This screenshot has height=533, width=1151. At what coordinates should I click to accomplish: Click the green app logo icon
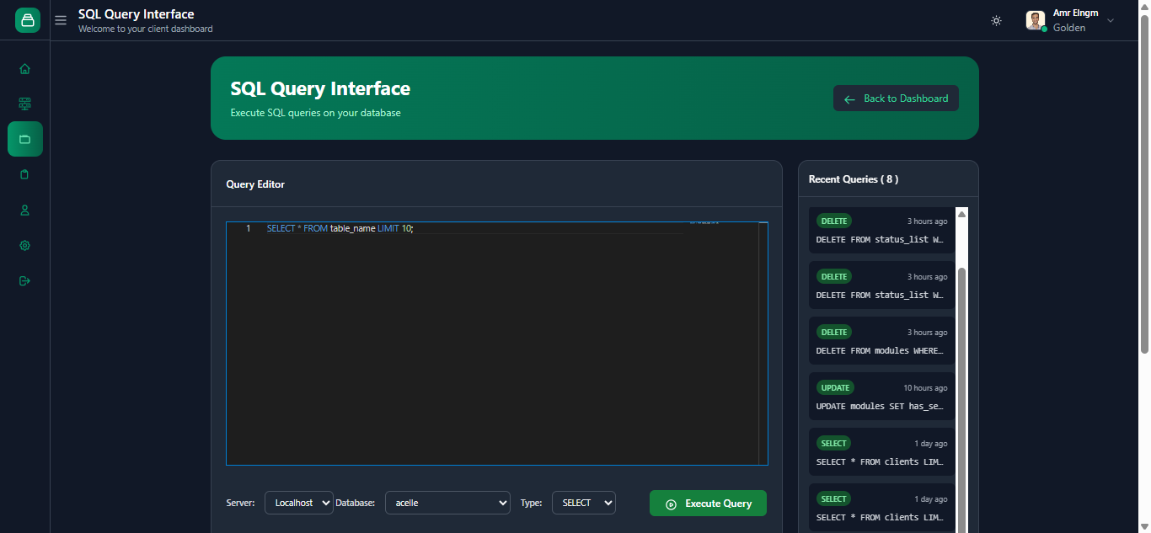coord(28,20)
